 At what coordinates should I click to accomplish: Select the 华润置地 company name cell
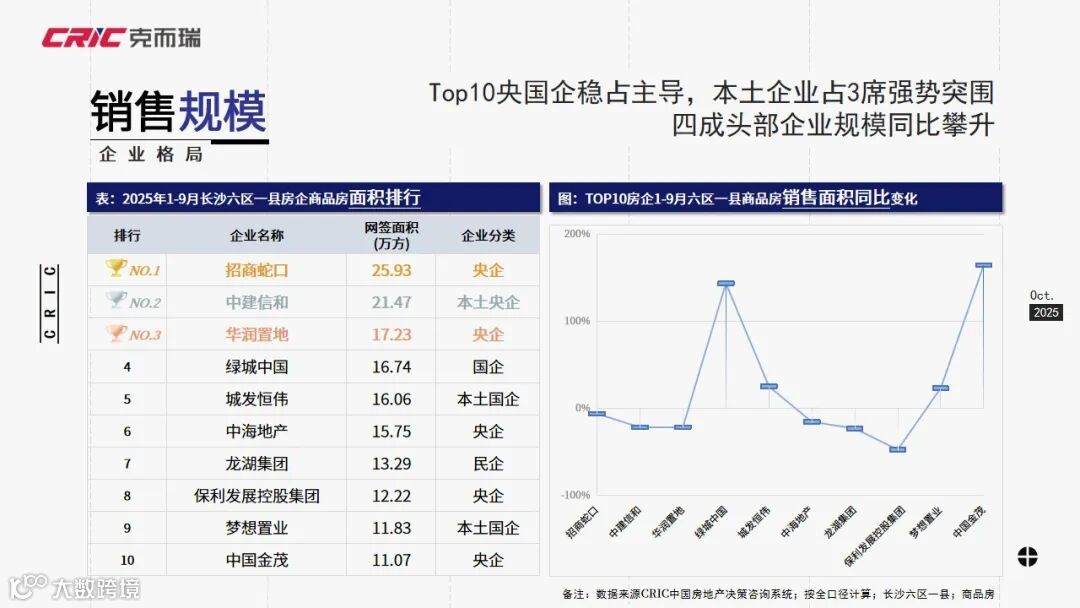(x=257, y=335)
